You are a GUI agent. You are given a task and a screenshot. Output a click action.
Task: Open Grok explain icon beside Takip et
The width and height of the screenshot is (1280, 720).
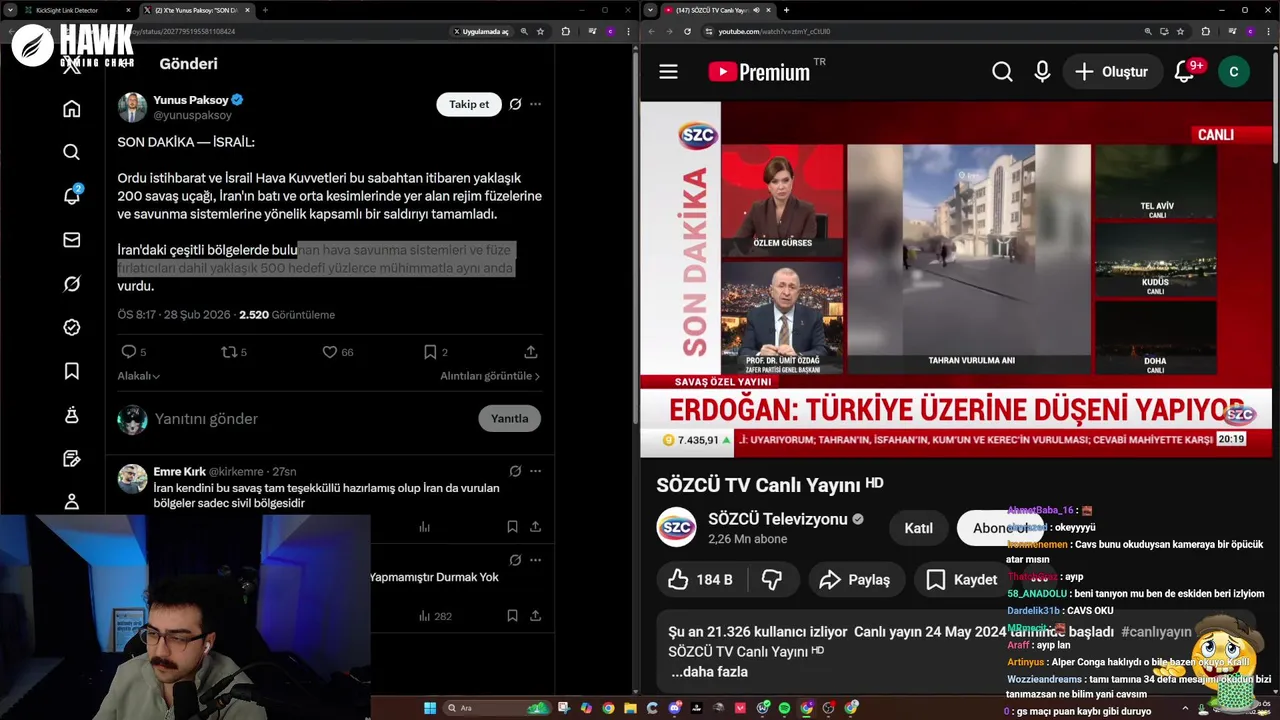click(x=515, y=104)
